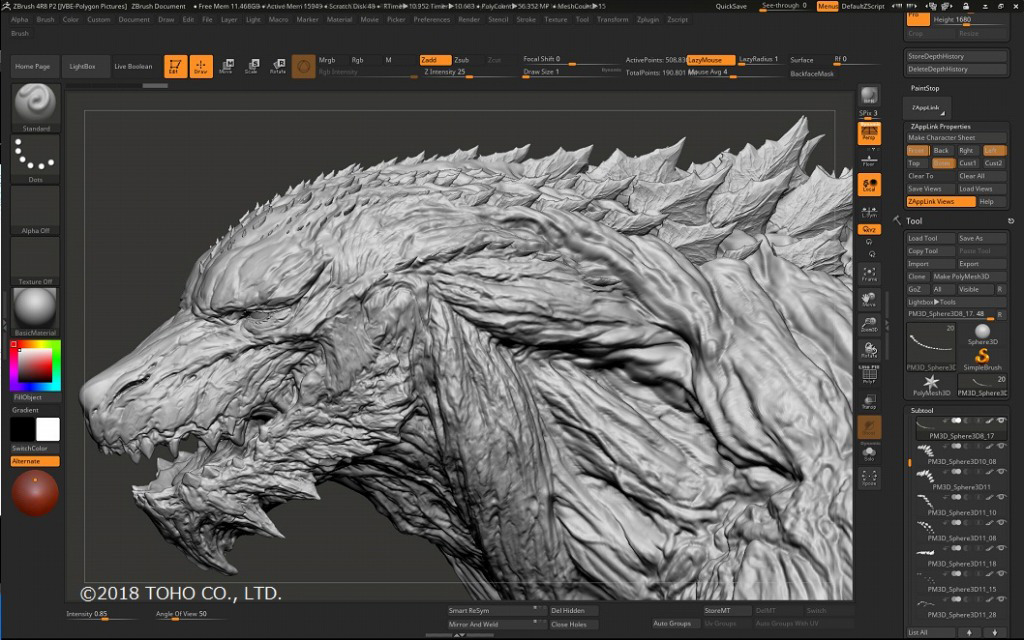Select the white secondary color swatch
This screenshot has width=1024, height=640.
(48, 429)
